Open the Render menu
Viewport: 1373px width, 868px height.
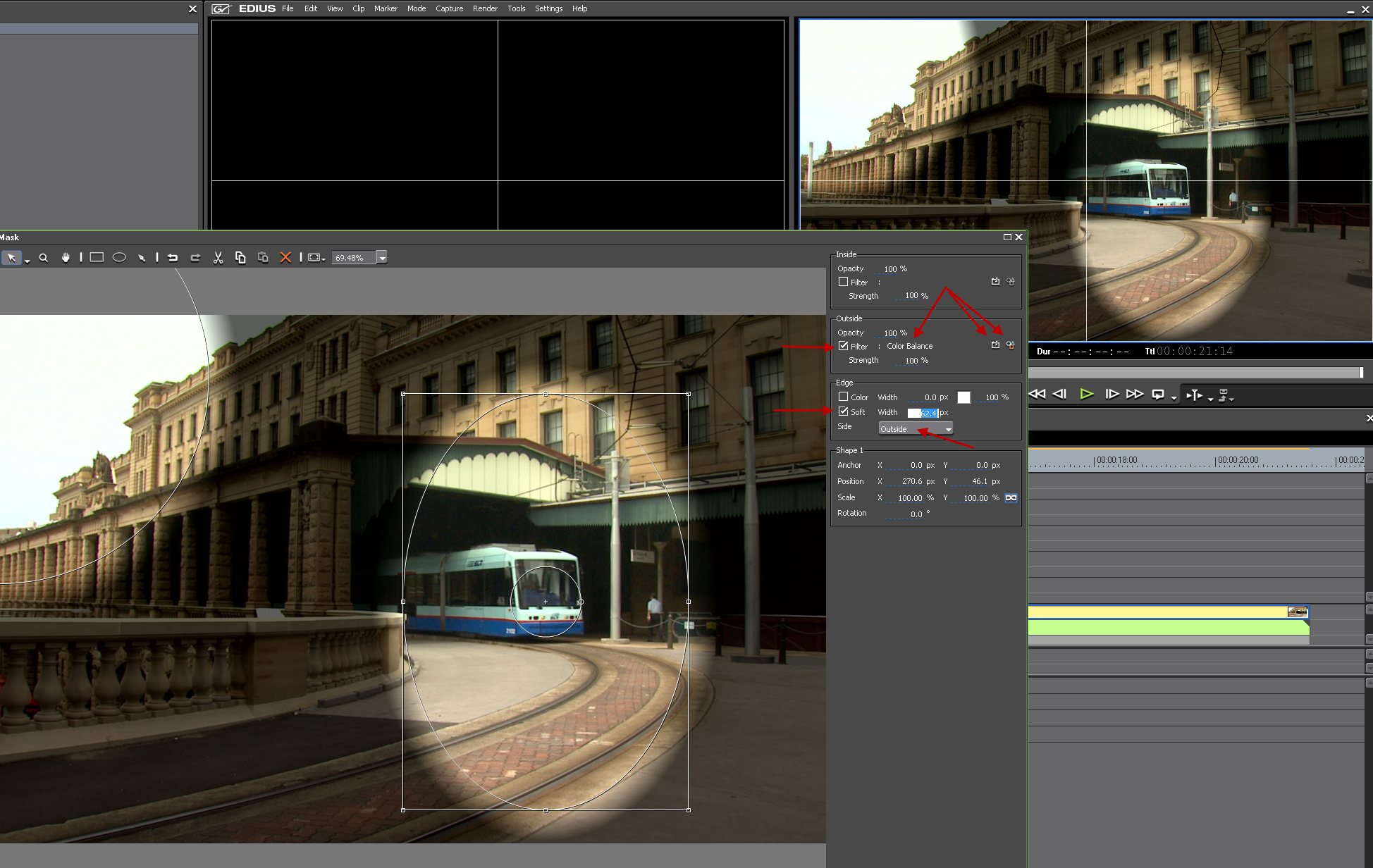tap(485, 8)
